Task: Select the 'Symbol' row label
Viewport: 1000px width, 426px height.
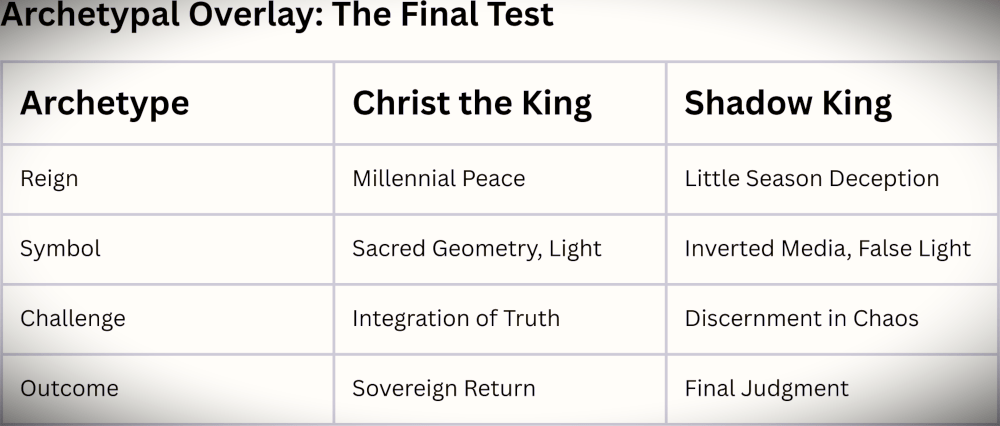Action: 60,249
